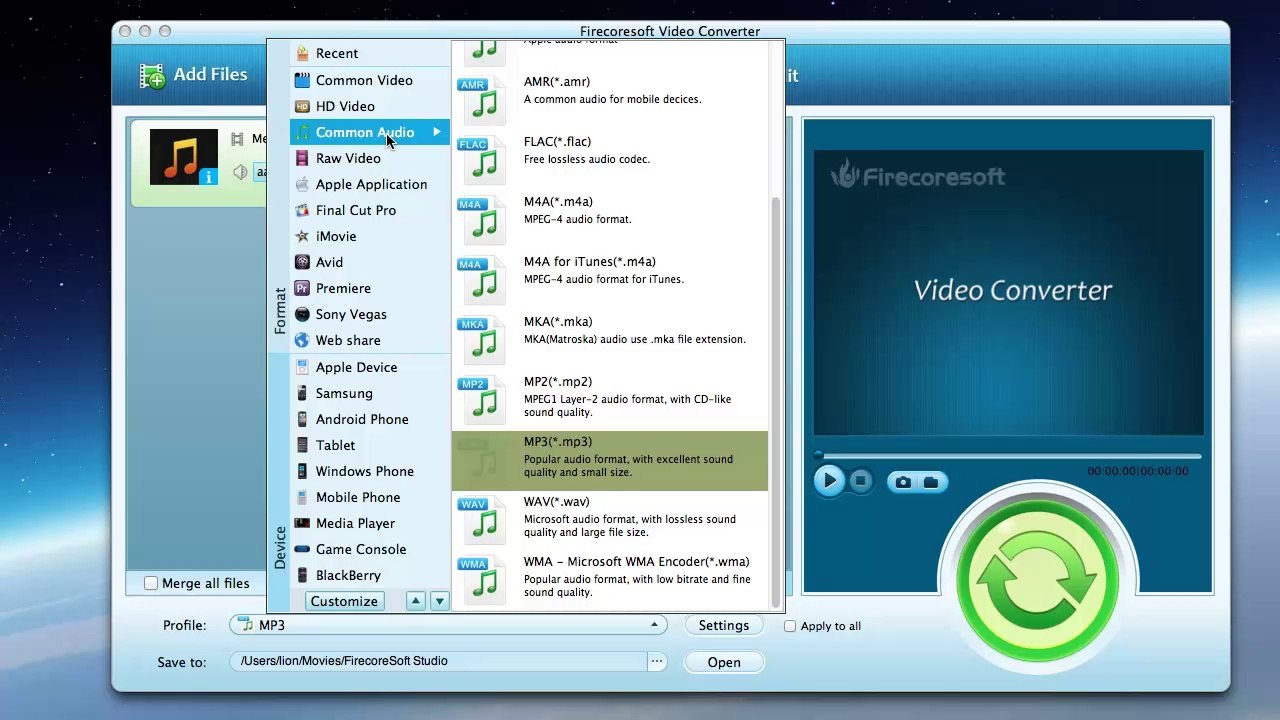Click the Web share globe icon
The height and width of the screenshot is (720, 1280).
point(302,340)
